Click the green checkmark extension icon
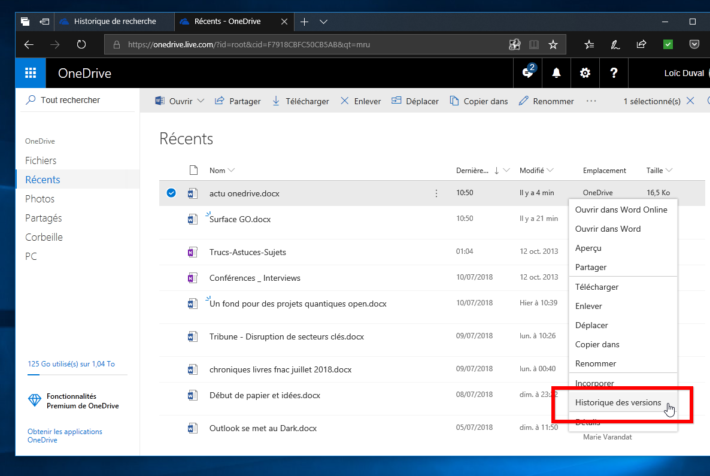 click(x=667, y=44)
